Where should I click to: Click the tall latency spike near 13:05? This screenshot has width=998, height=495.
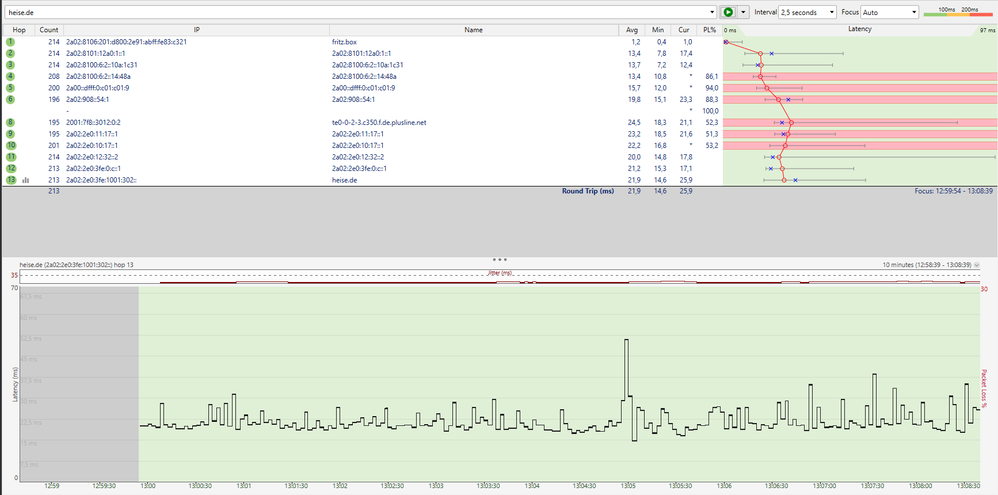pyautogui.click(x=626, y=369)
